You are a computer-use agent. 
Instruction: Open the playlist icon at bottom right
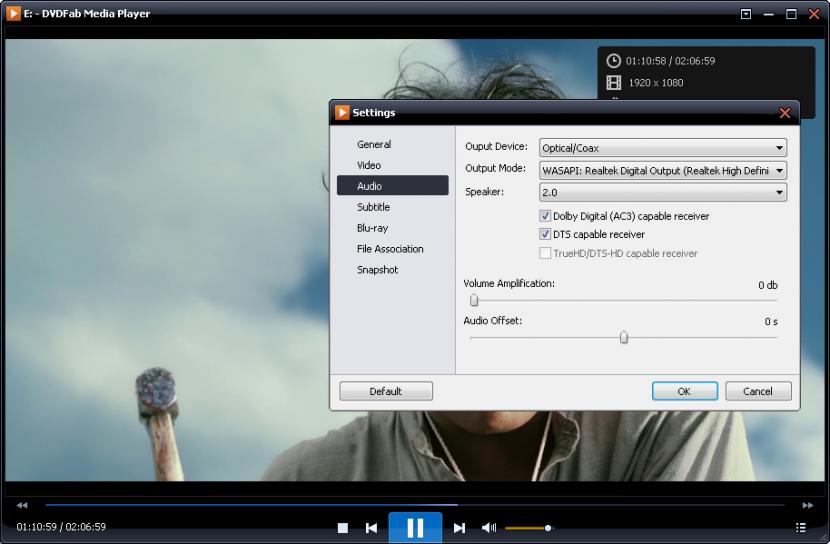coord(800,528)
